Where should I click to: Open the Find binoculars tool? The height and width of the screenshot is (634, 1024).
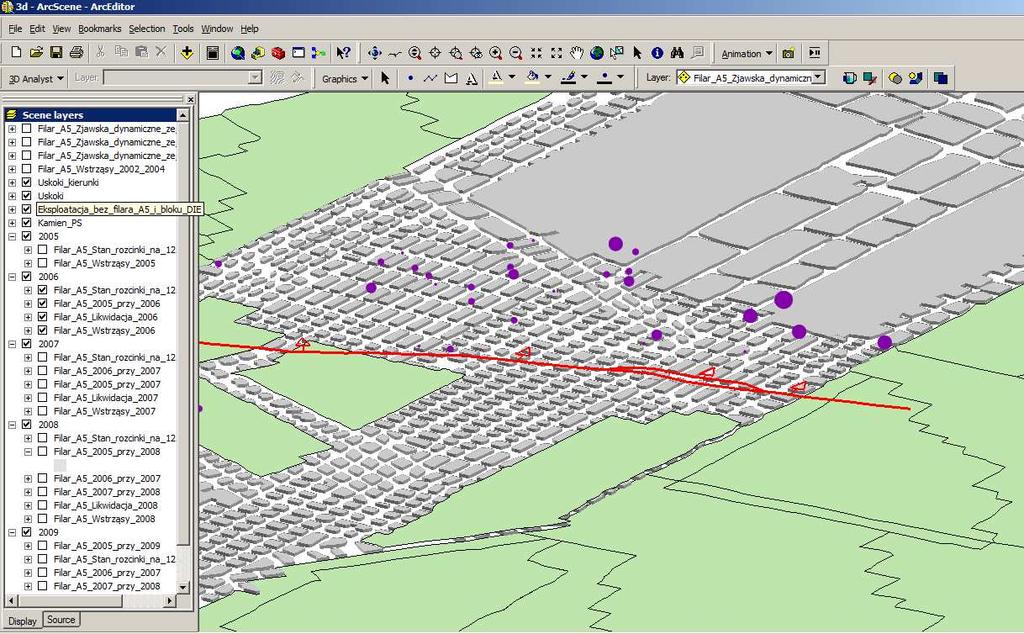[x=677, y=53]
